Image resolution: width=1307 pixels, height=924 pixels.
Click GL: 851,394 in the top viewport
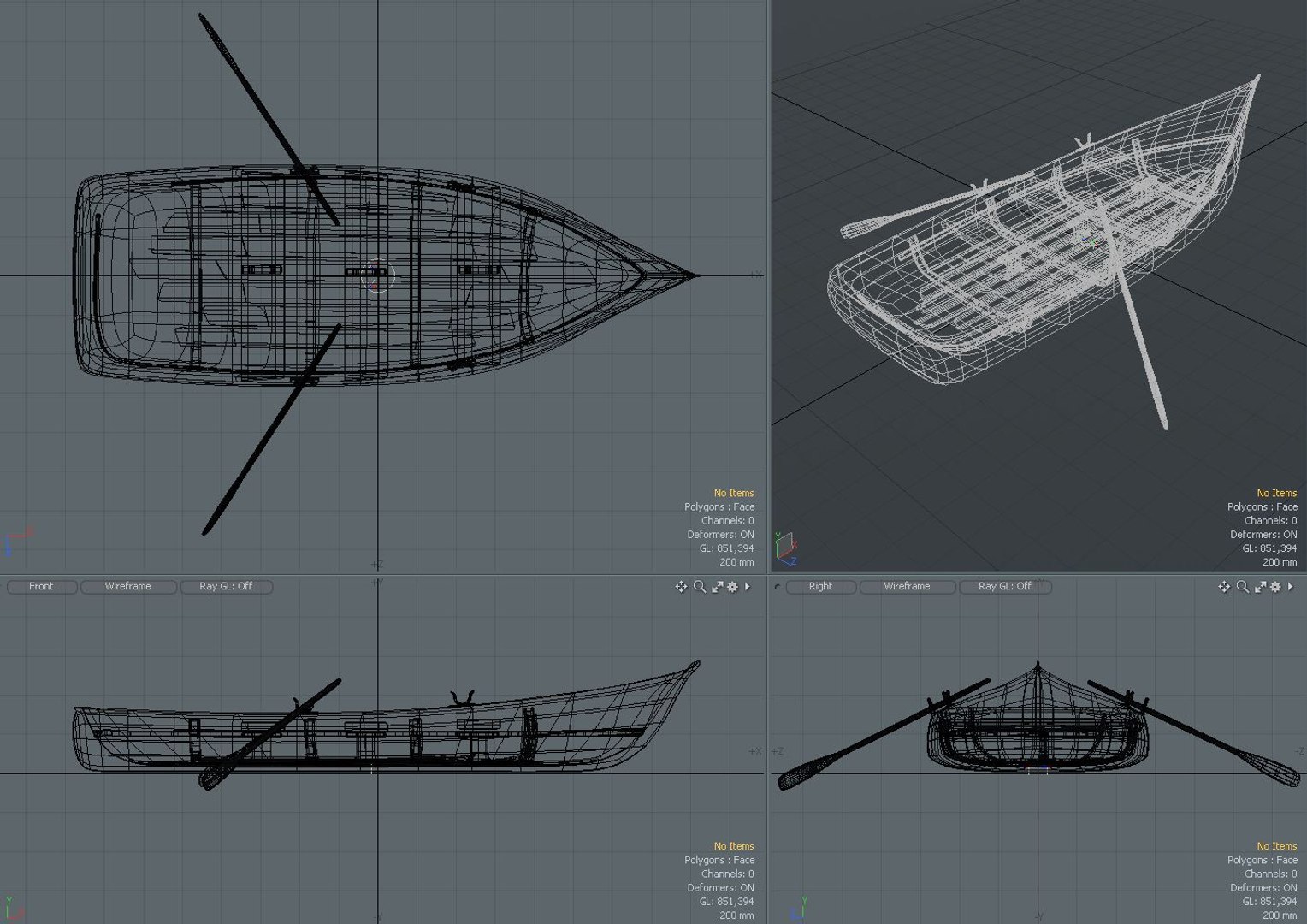(726, 548)
